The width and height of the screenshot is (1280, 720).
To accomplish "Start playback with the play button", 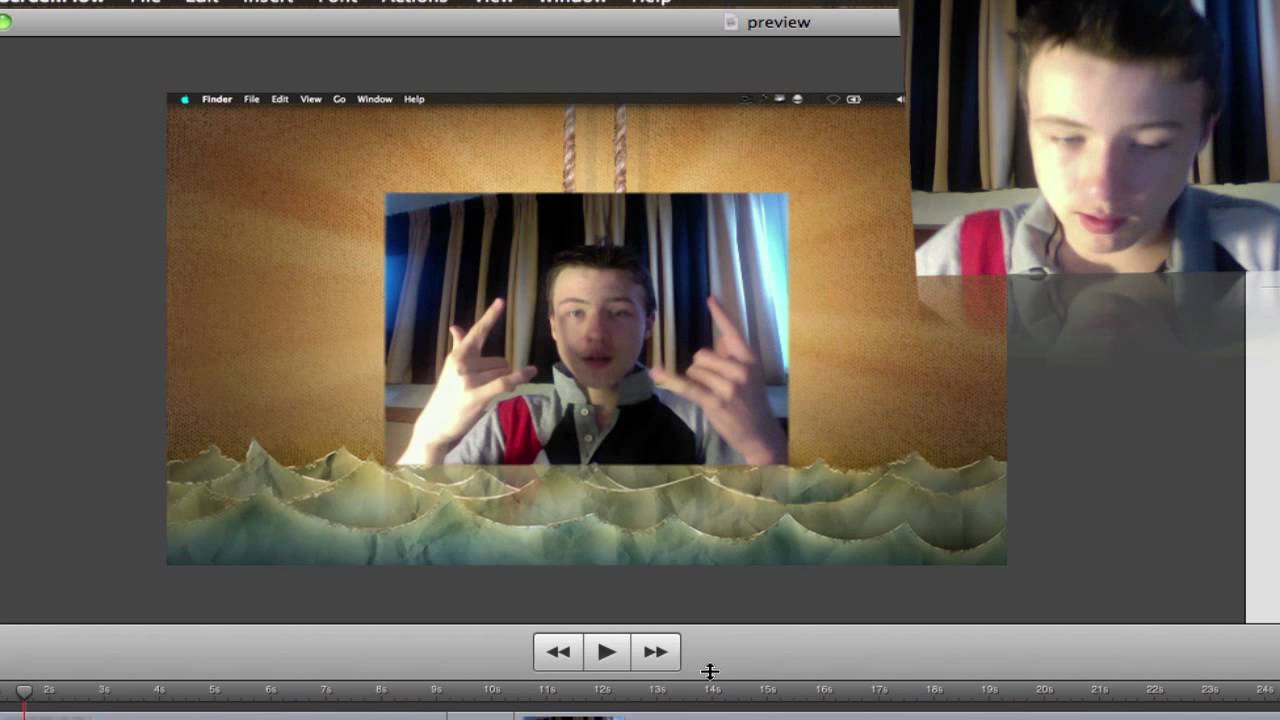I will click(607, 652).
